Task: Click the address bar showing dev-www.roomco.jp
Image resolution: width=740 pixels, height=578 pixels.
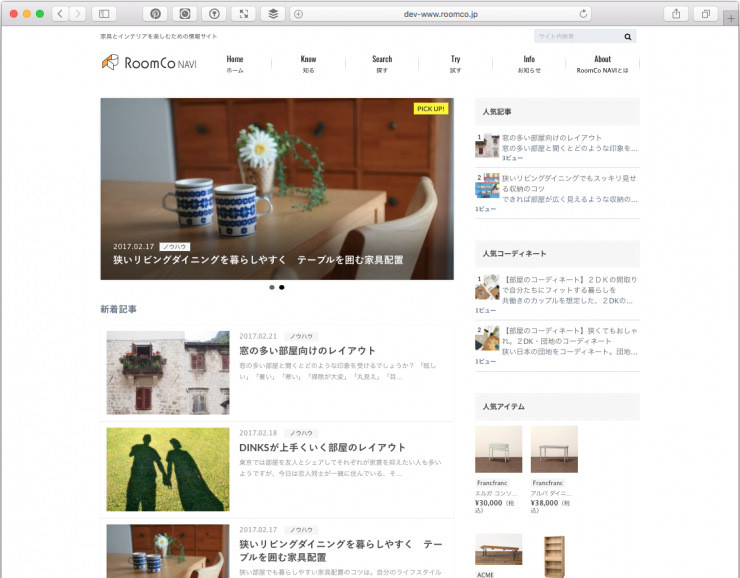Action: [440, 14]
